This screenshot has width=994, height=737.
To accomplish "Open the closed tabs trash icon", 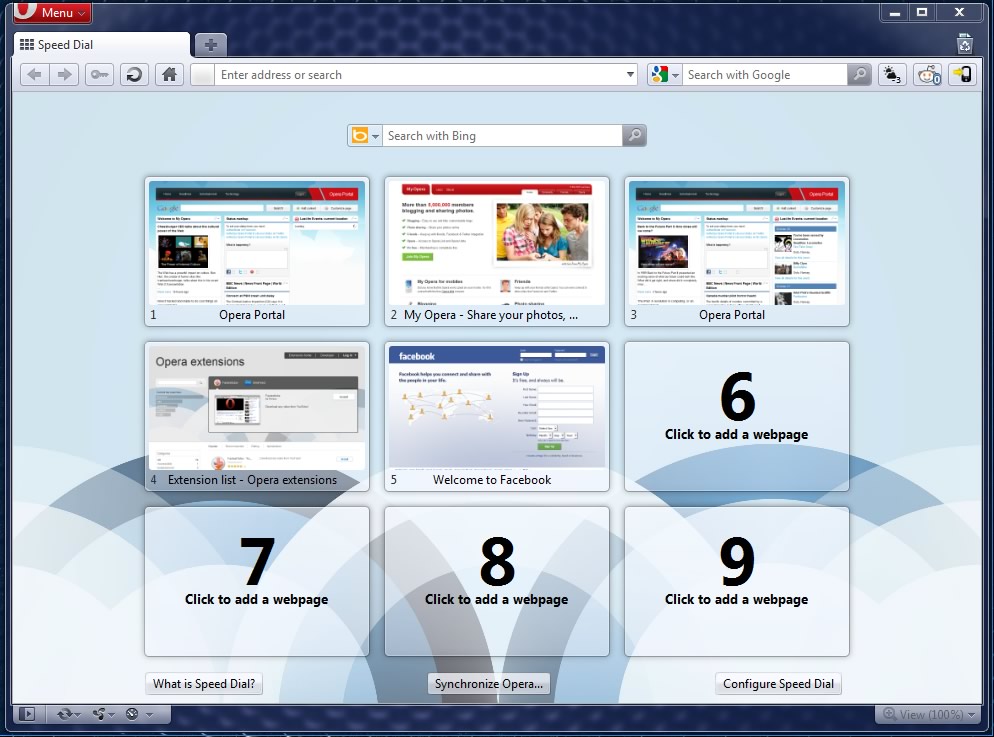I will [964, 44].
